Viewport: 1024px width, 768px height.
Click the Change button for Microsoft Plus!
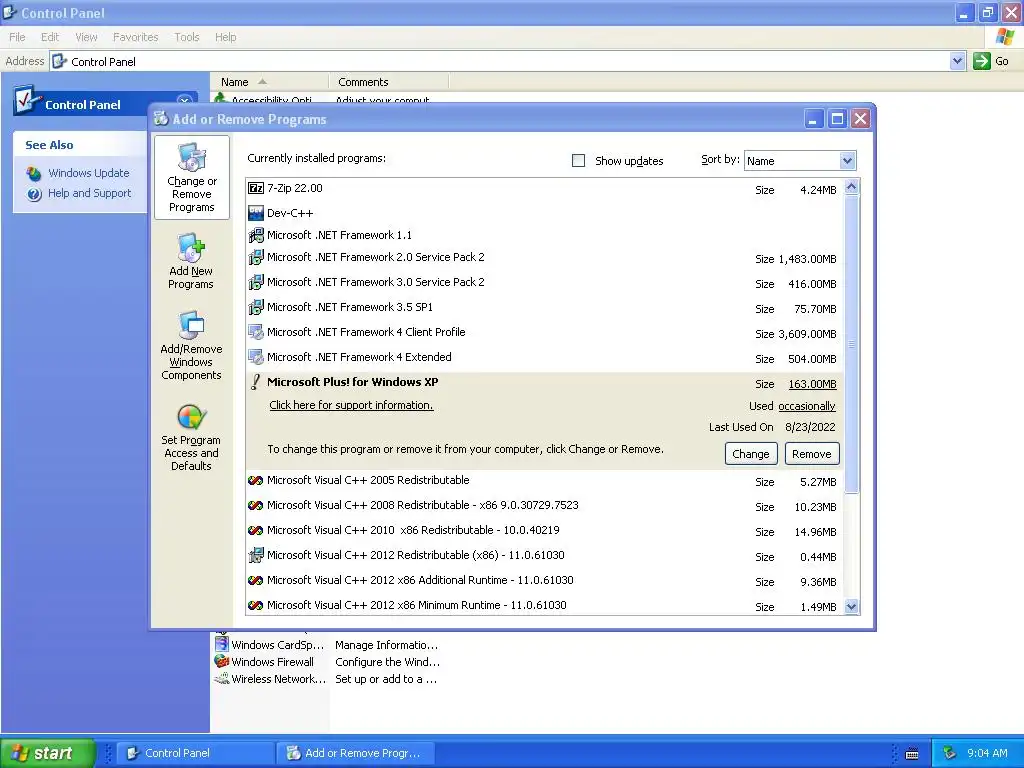coord(750,454)
